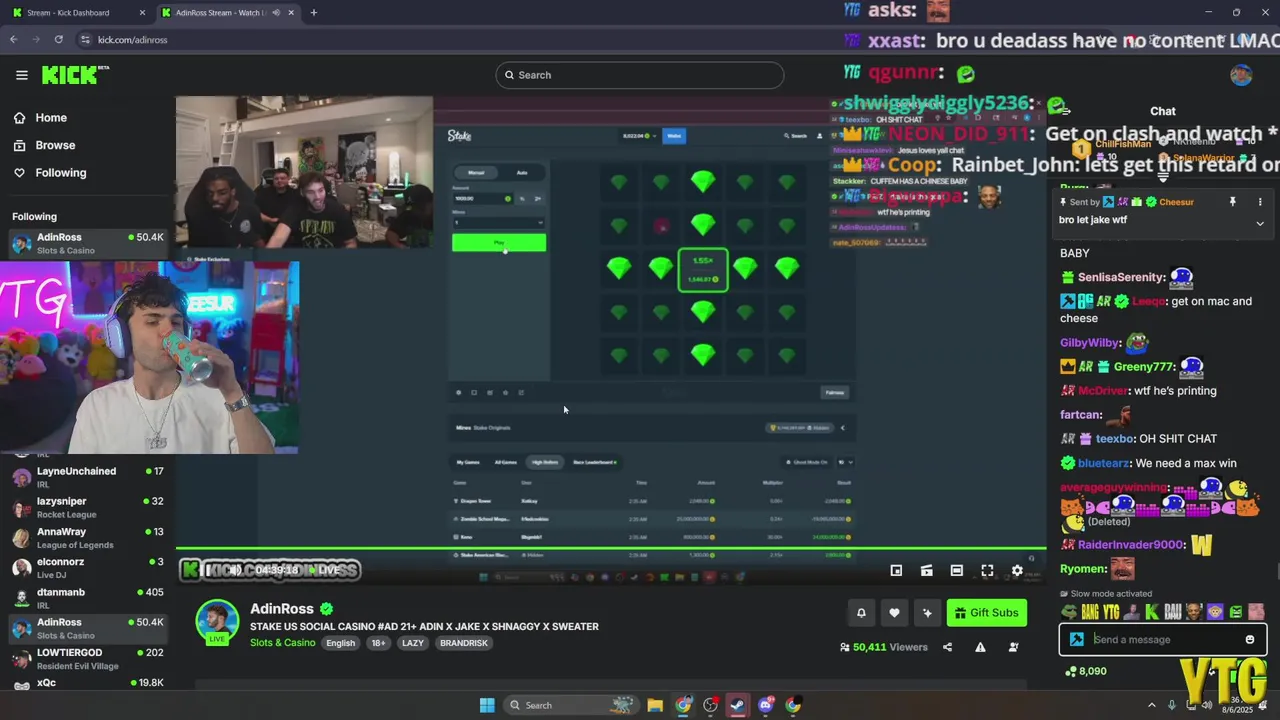Screen dimensions: 1280x720
Task: Enable mini player picture-in-picture mode
Action: [896, 570]
